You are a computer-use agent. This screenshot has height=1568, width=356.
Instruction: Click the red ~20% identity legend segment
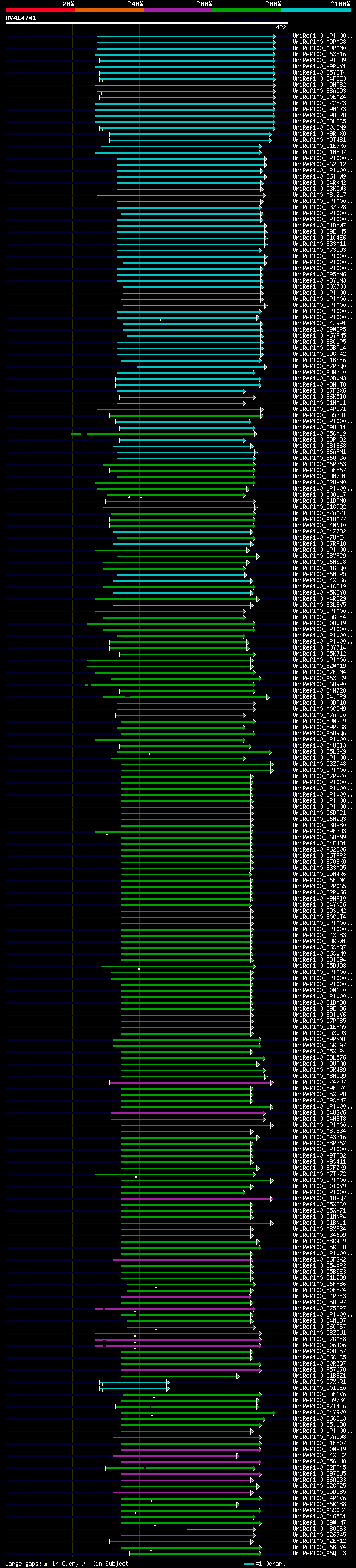click(39, 10)
